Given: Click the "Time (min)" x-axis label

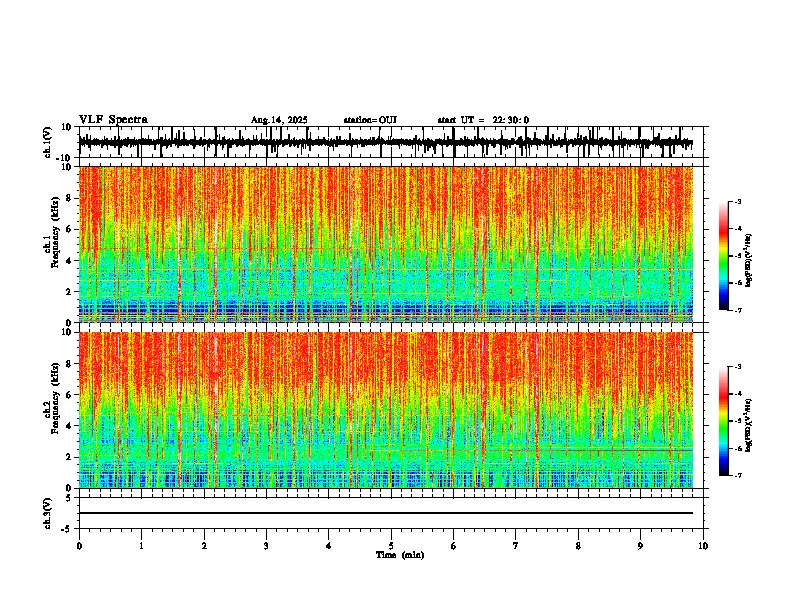Looking at the screenshot, I should click(x=400, y=555).
